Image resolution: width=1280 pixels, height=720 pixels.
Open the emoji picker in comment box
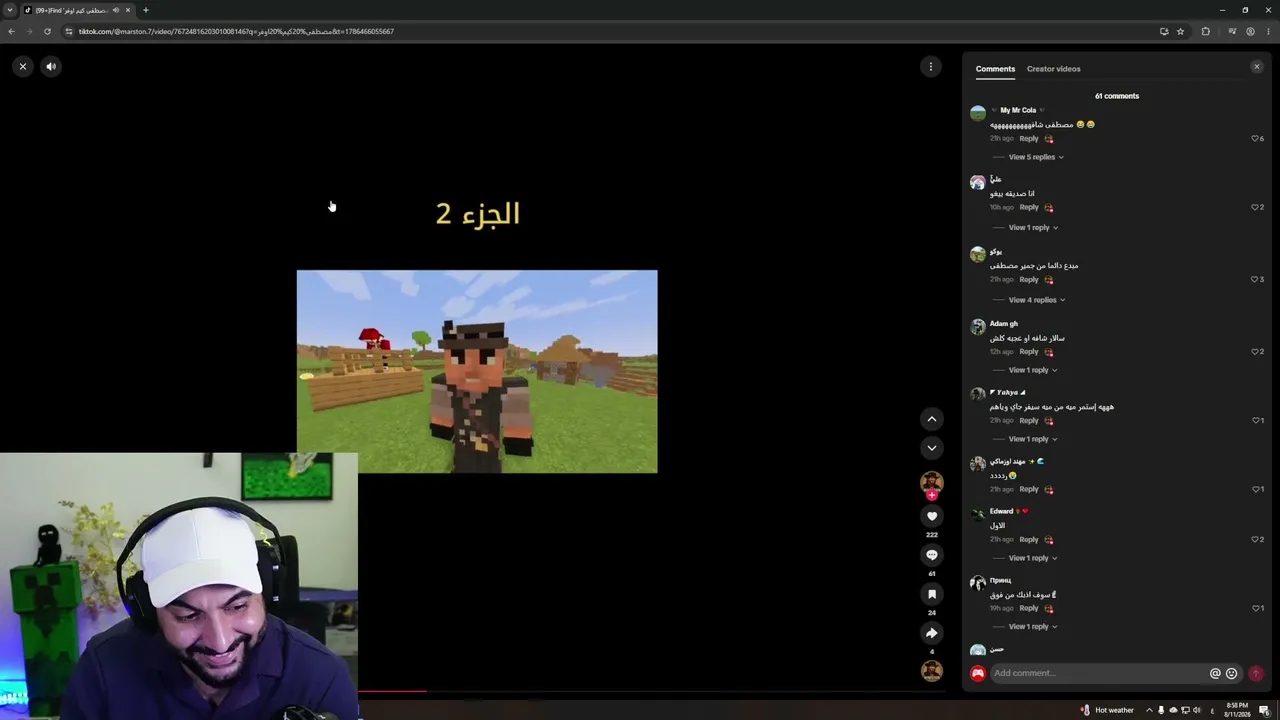1232,674
